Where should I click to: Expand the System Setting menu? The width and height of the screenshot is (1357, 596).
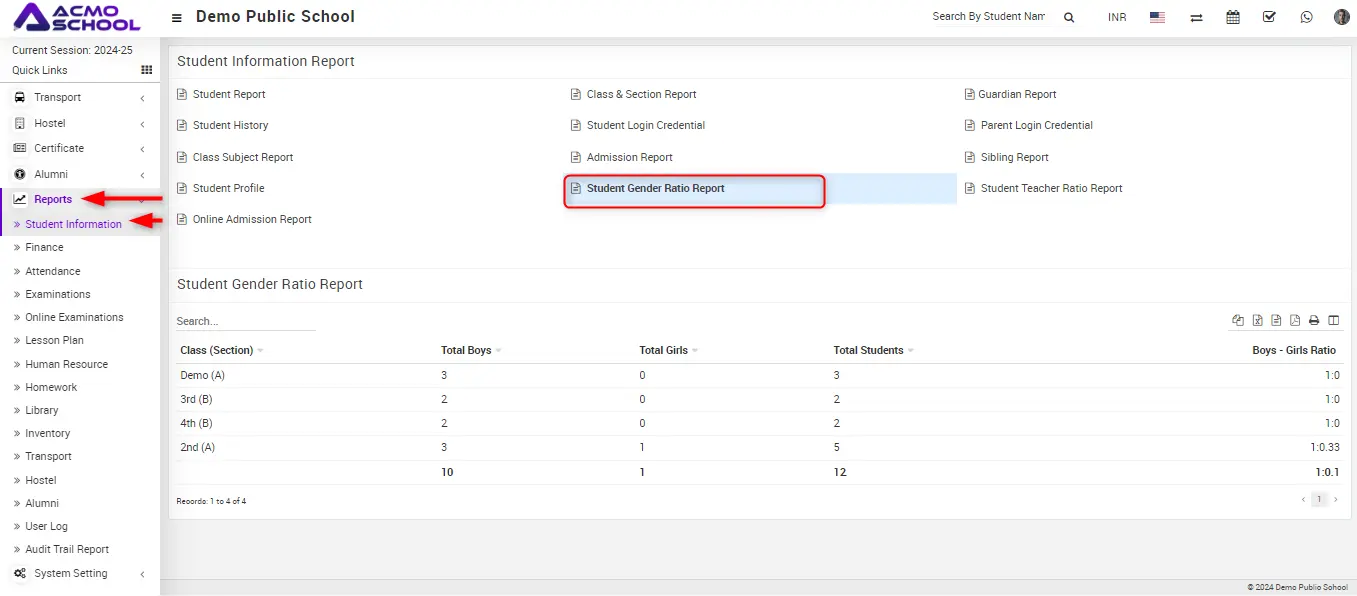[70, 573]
